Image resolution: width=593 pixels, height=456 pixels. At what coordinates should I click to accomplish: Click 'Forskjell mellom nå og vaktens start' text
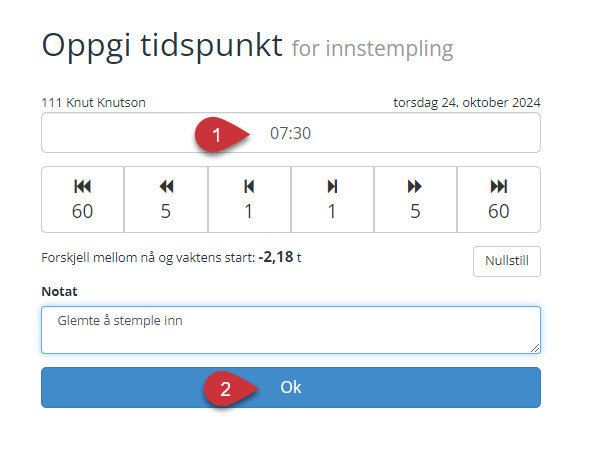tap(148, 258)
